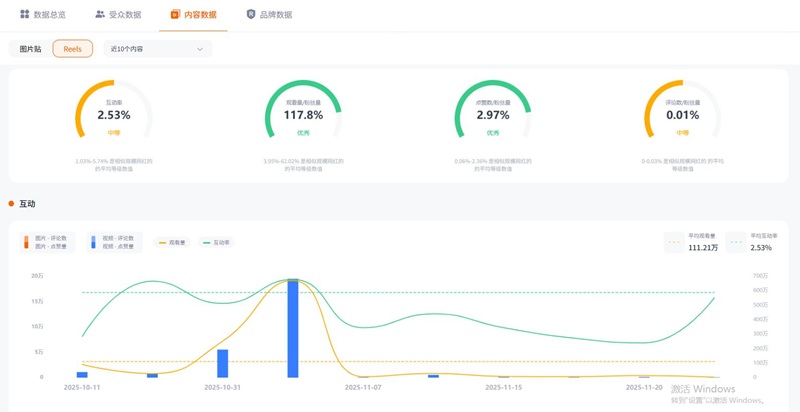800x412 pixels.
Task: Click the 数据总览 grid icon
Action: point(24,14)
